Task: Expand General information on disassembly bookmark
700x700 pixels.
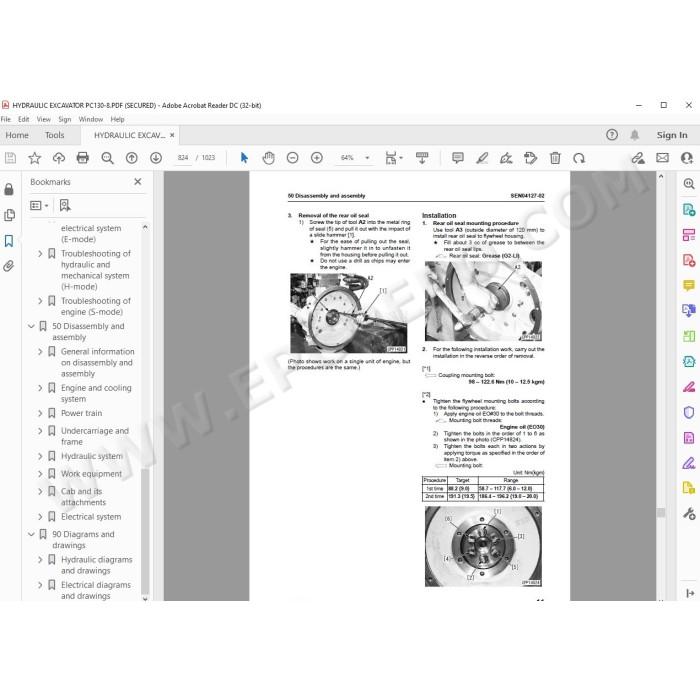Action: (40, 352)
